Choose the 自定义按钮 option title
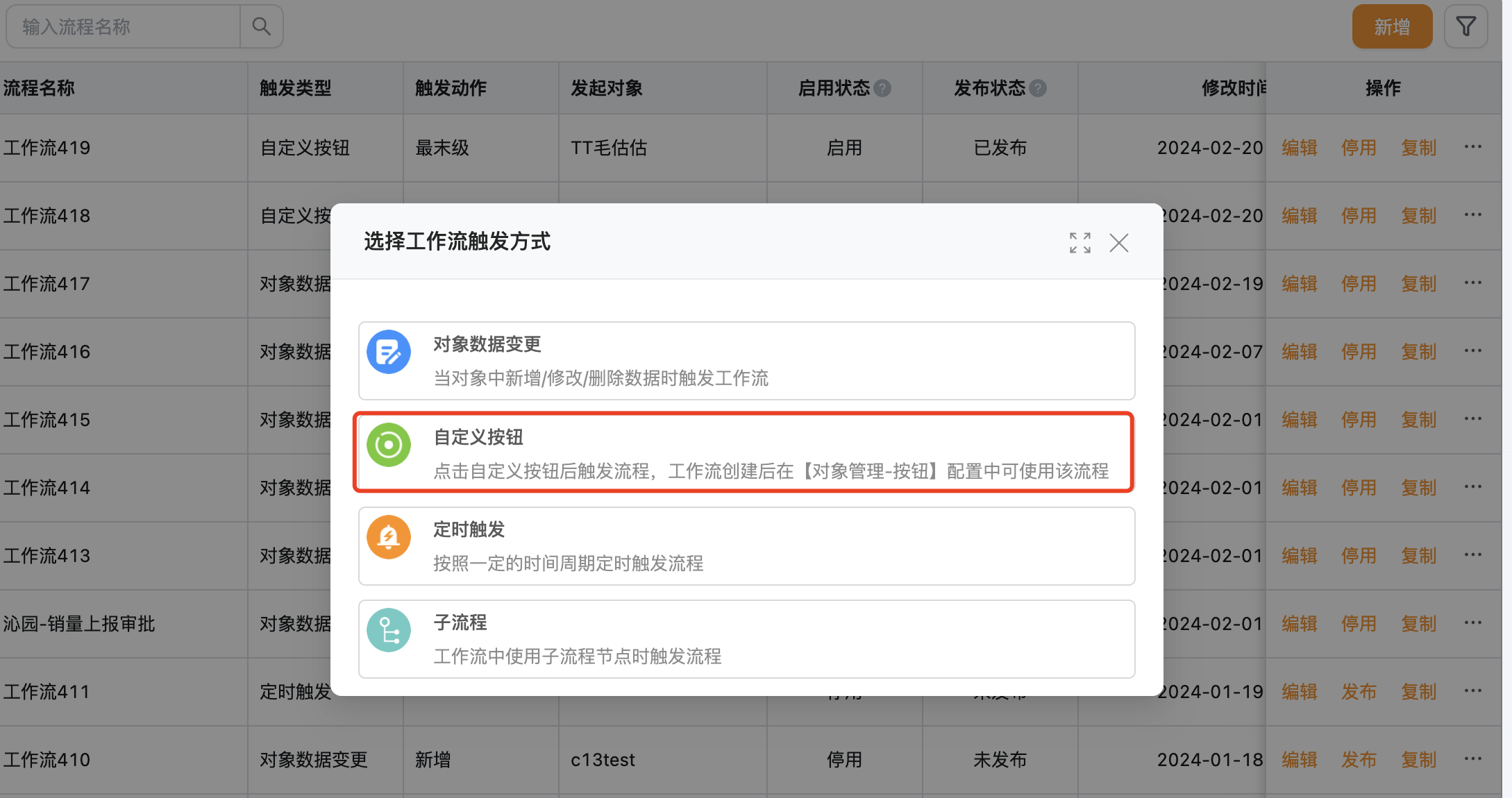Screen dimensions: 1512x798 click(478, 437)
